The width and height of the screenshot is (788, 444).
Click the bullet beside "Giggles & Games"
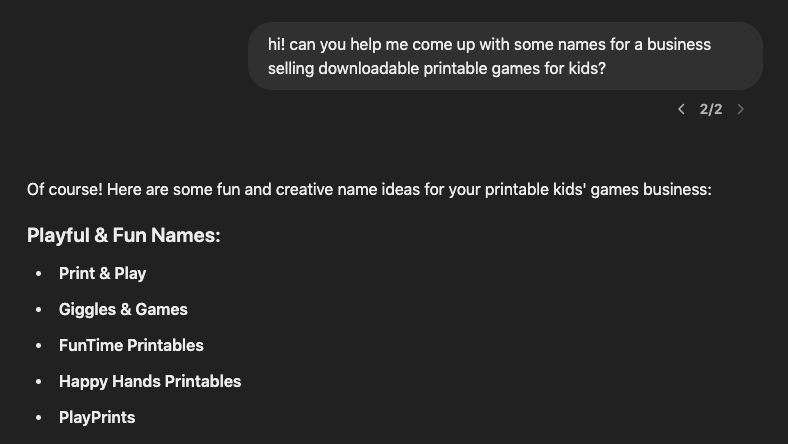coord(39,310)
